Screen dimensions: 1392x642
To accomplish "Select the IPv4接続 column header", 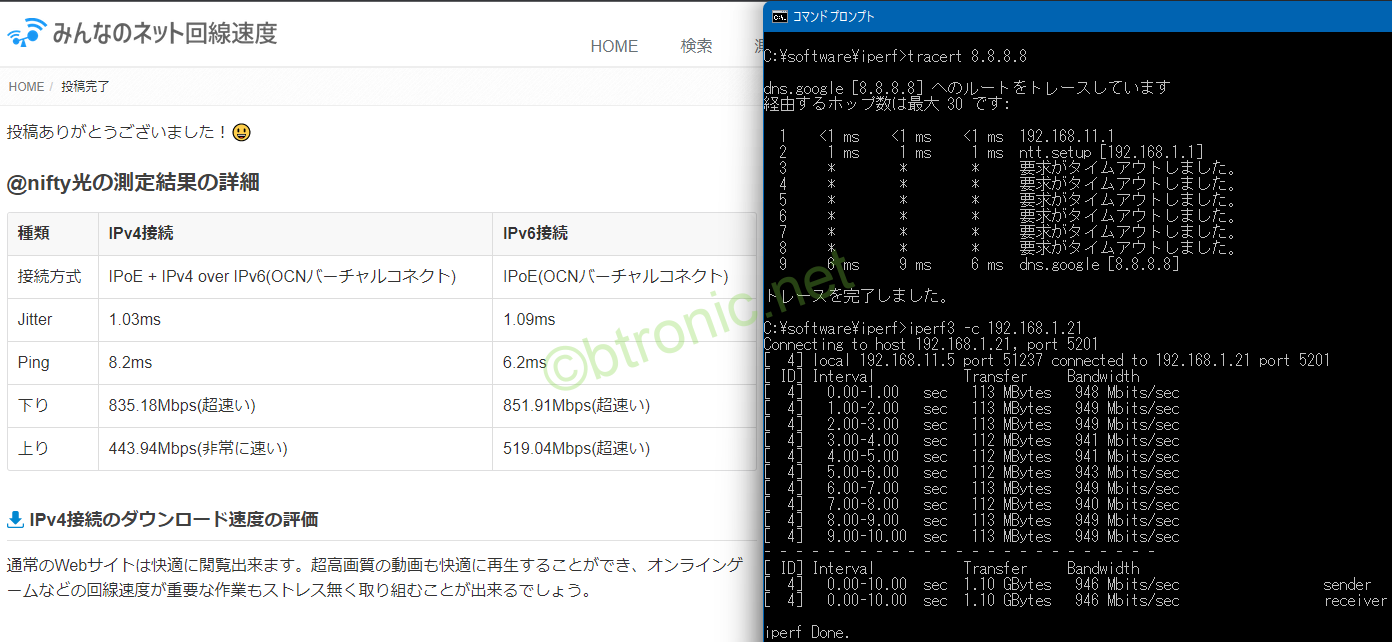I will click(296, 234).
